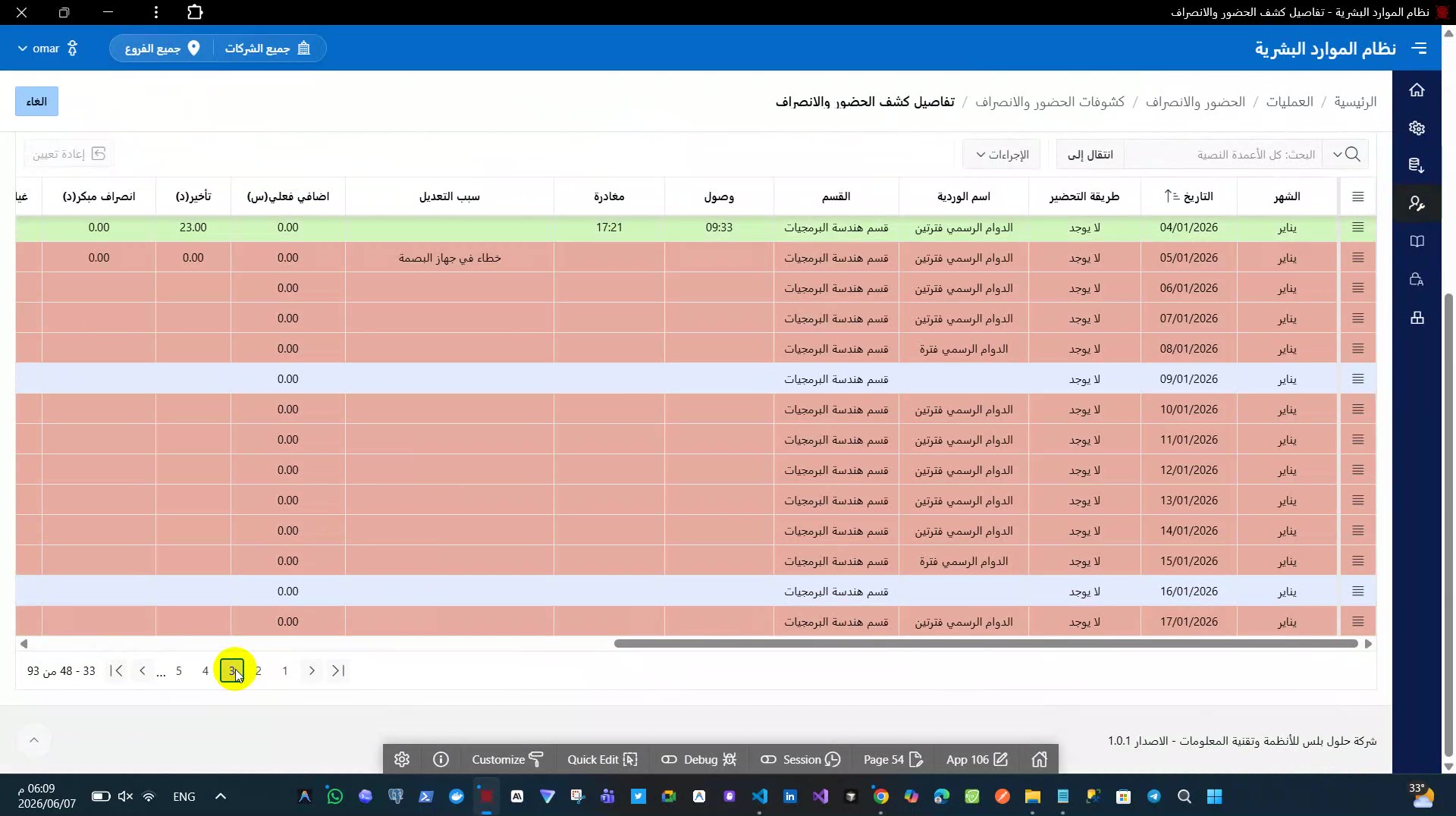
Task: Open row menu for 05/01/2026
Action: tap(1357, 258)
